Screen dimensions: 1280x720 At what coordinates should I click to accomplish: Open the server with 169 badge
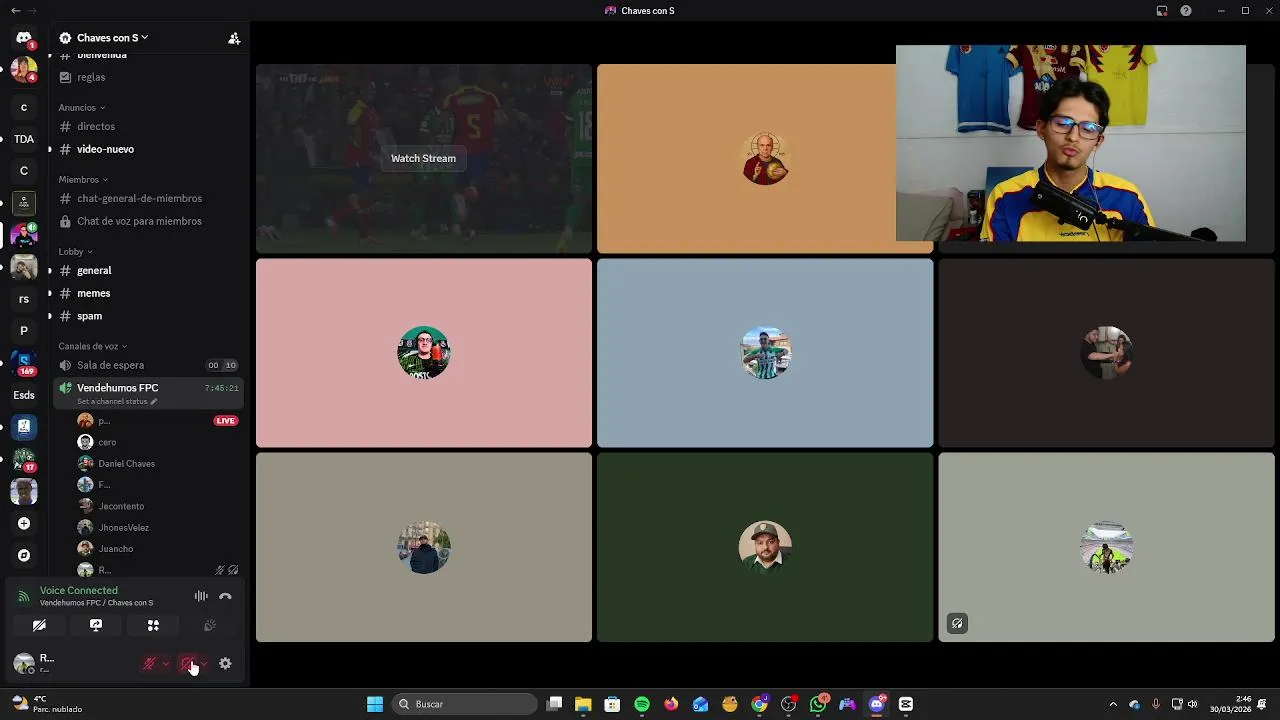click(24, 363)
